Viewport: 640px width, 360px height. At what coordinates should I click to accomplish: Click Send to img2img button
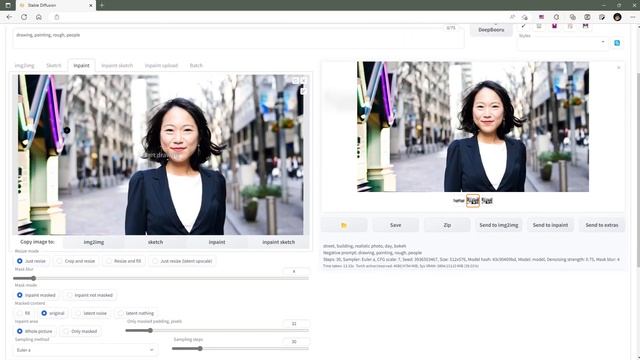(499, 225)
